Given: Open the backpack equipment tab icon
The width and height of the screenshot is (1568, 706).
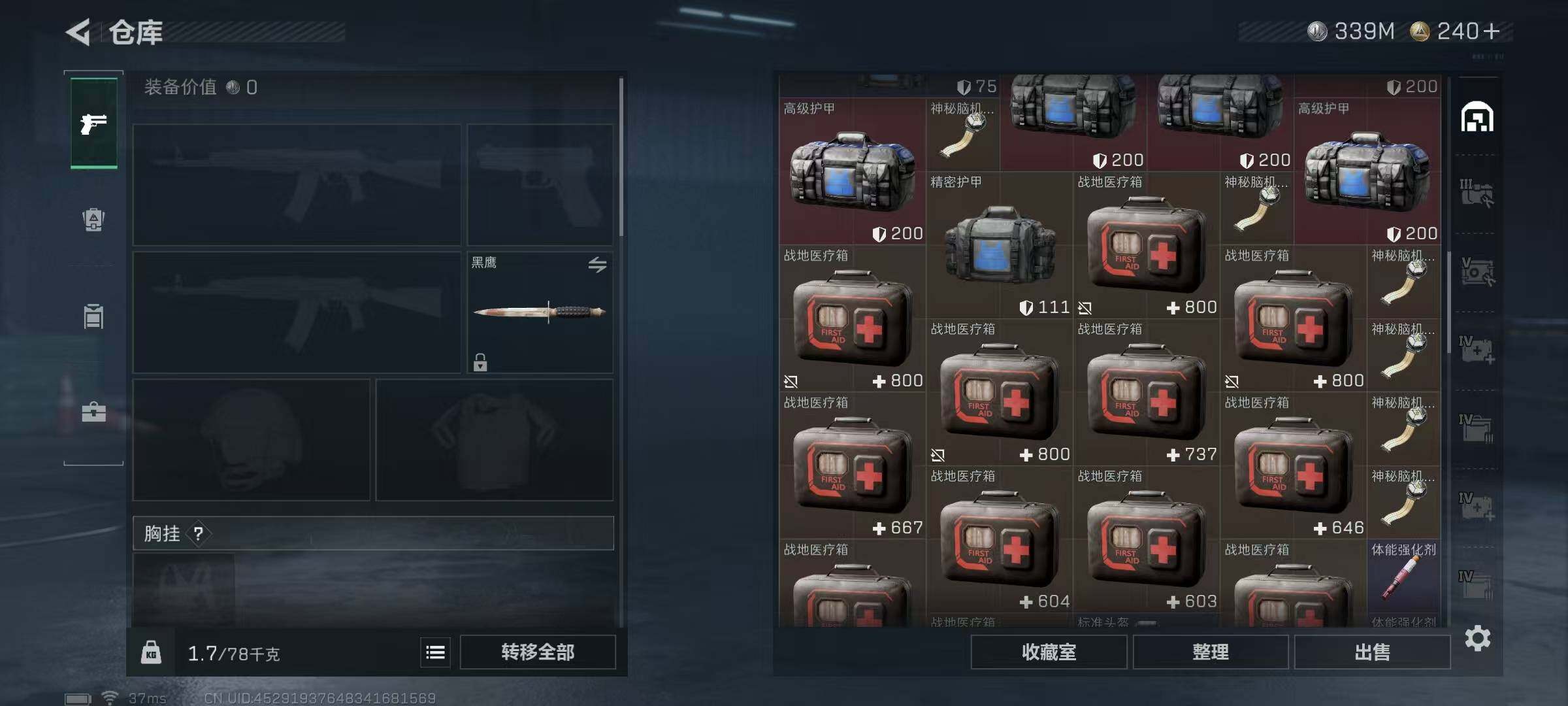Looking at the screenshot, I should pos(93,219).
